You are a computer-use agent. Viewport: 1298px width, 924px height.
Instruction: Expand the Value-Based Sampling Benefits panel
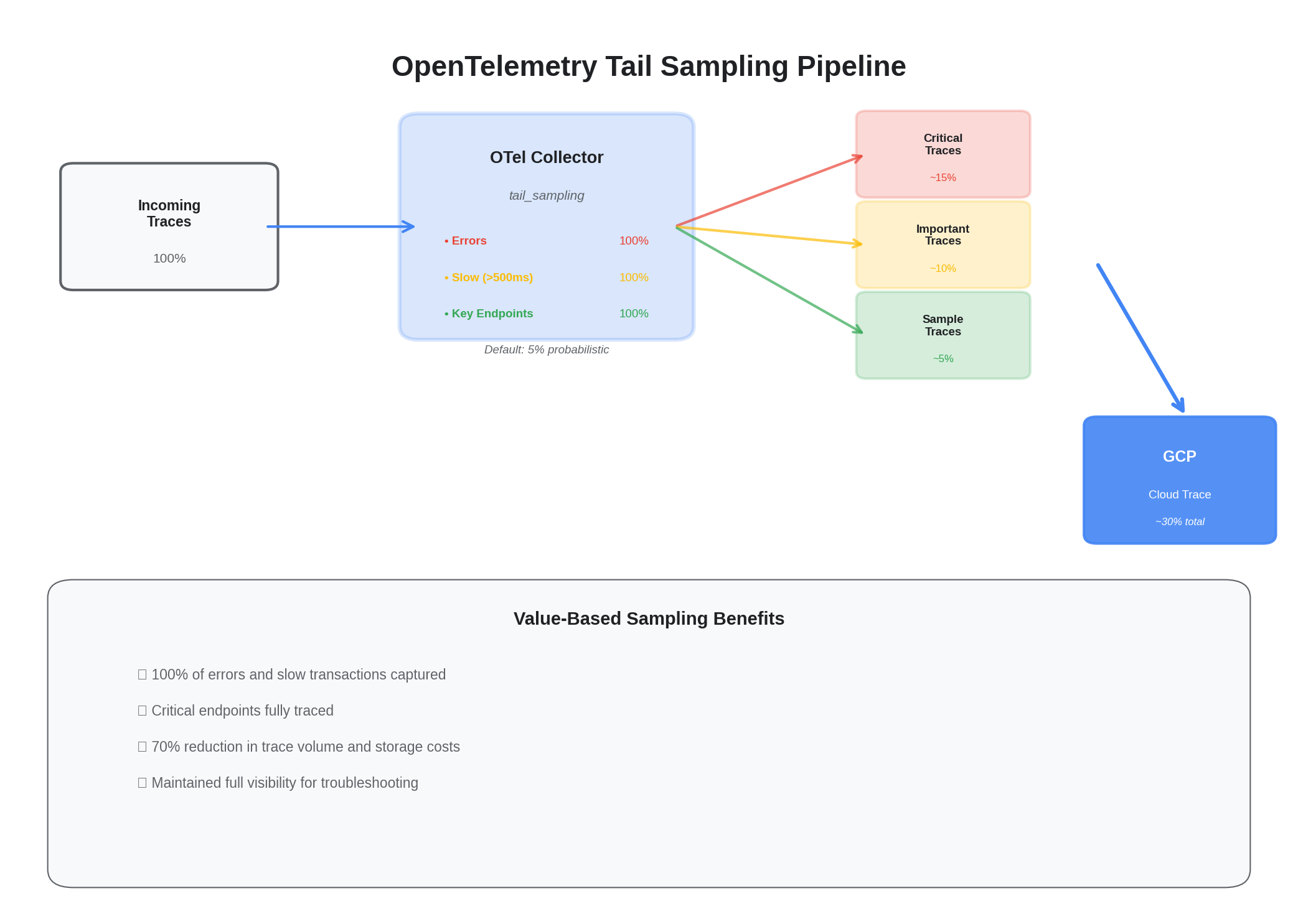click(649, 619)
